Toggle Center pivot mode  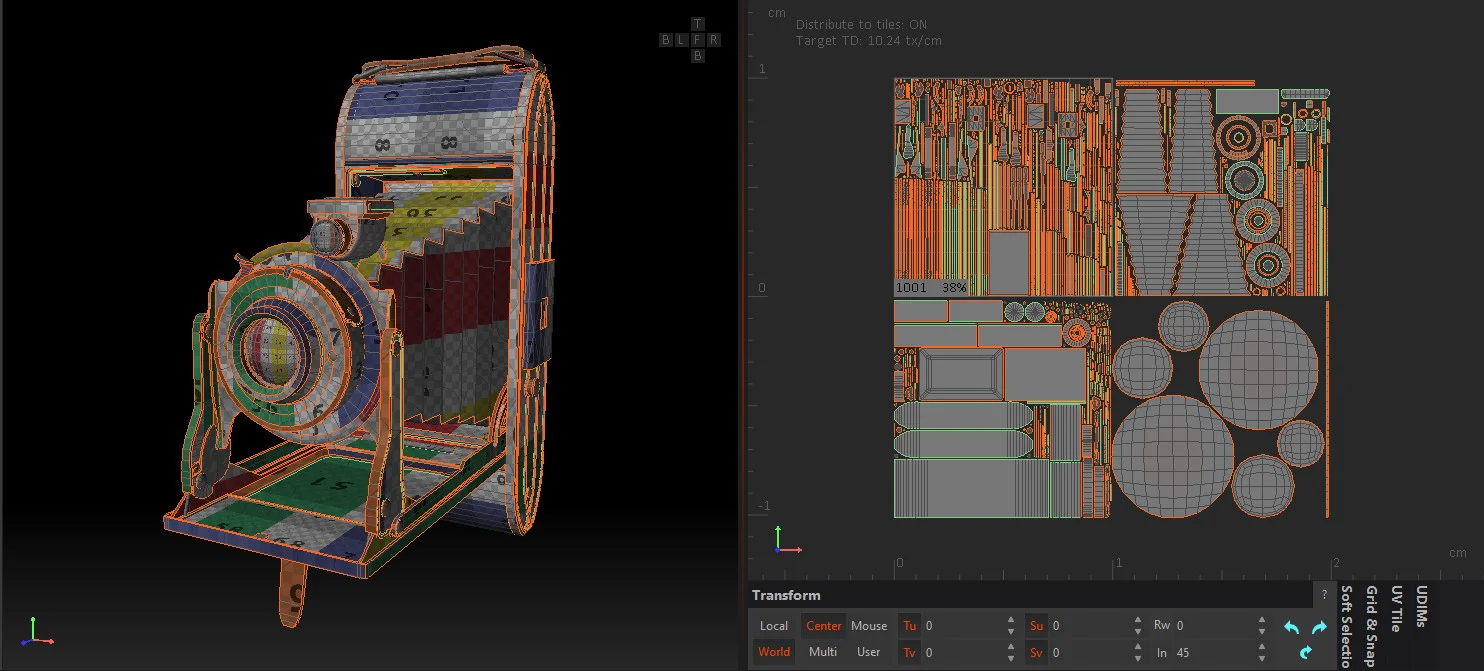[x=823, y=626]
